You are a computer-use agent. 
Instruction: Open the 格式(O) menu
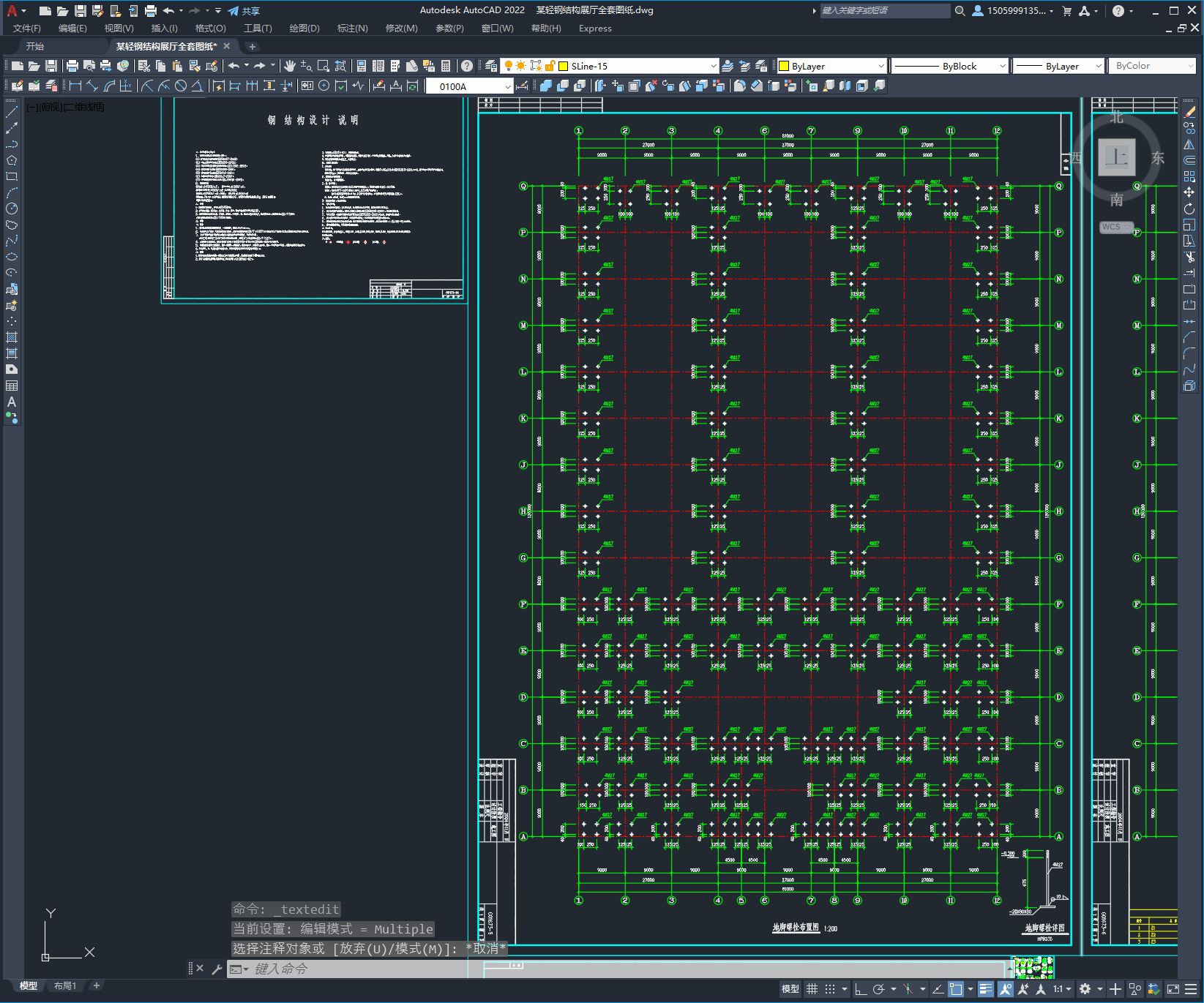pyautogui.click(x=210, y=29)
